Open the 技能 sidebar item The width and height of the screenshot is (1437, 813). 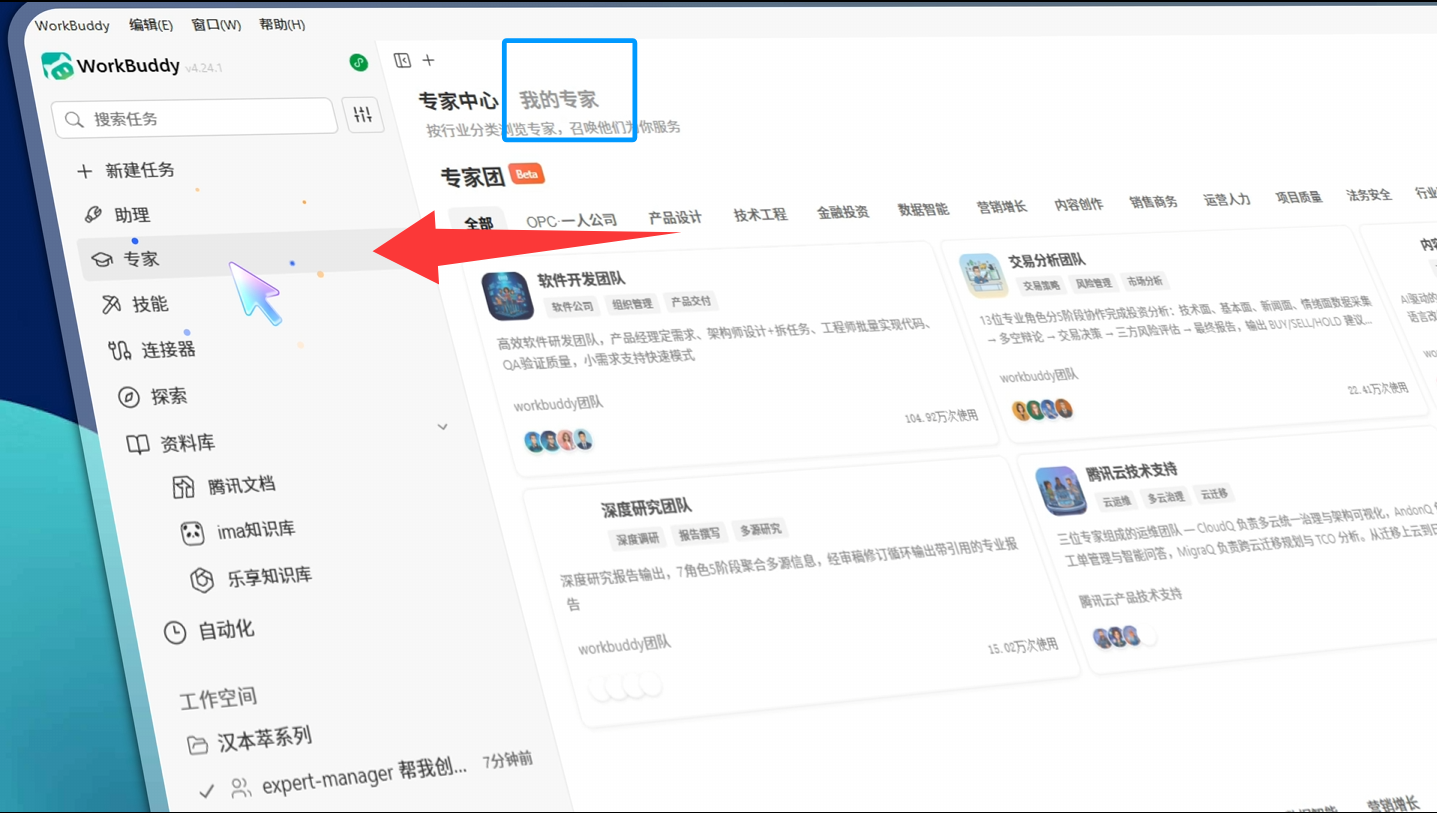(x=135, y=304)
